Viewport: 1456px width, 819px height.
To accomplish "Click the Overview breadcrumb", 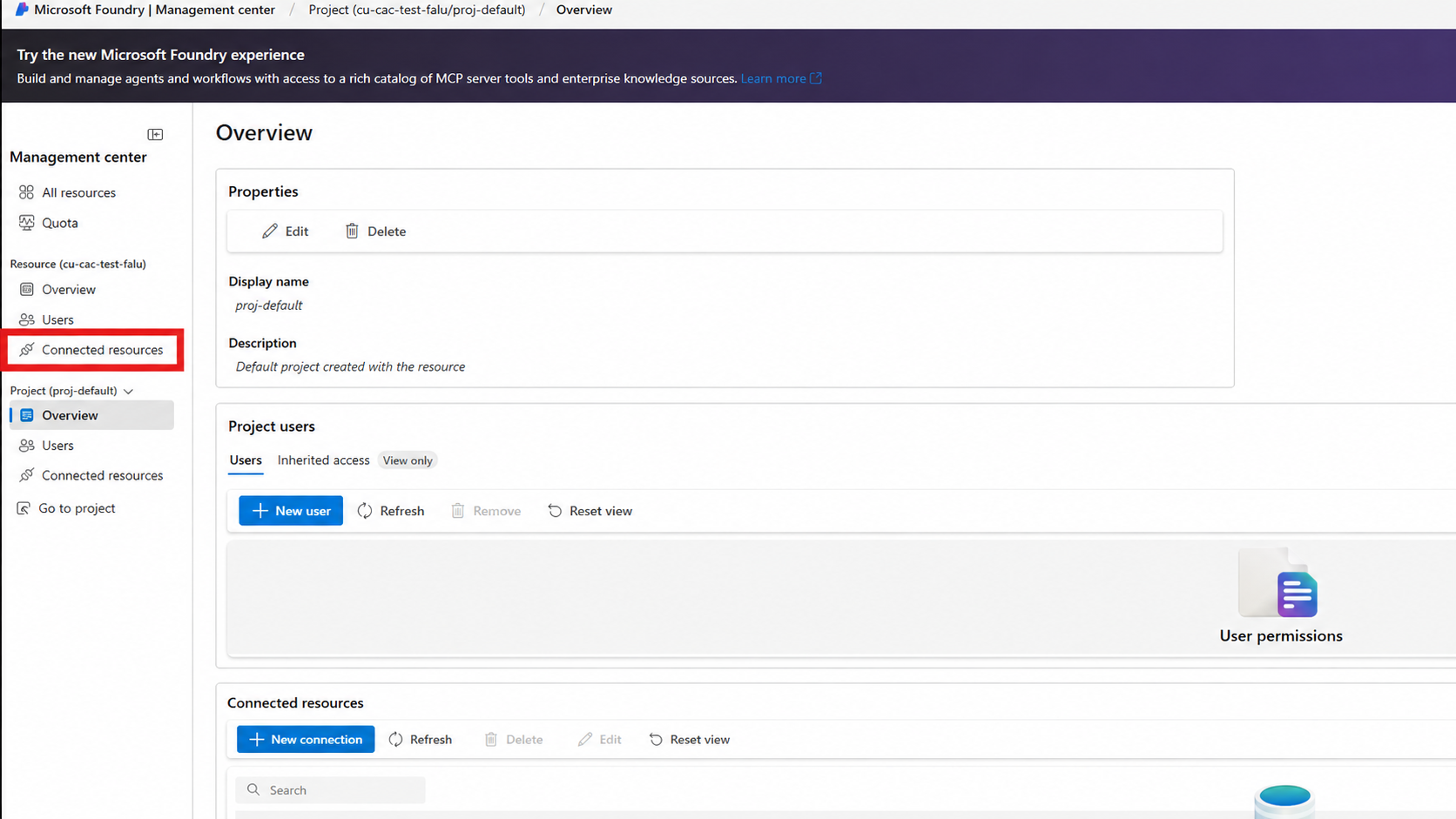I will [584, 10].
